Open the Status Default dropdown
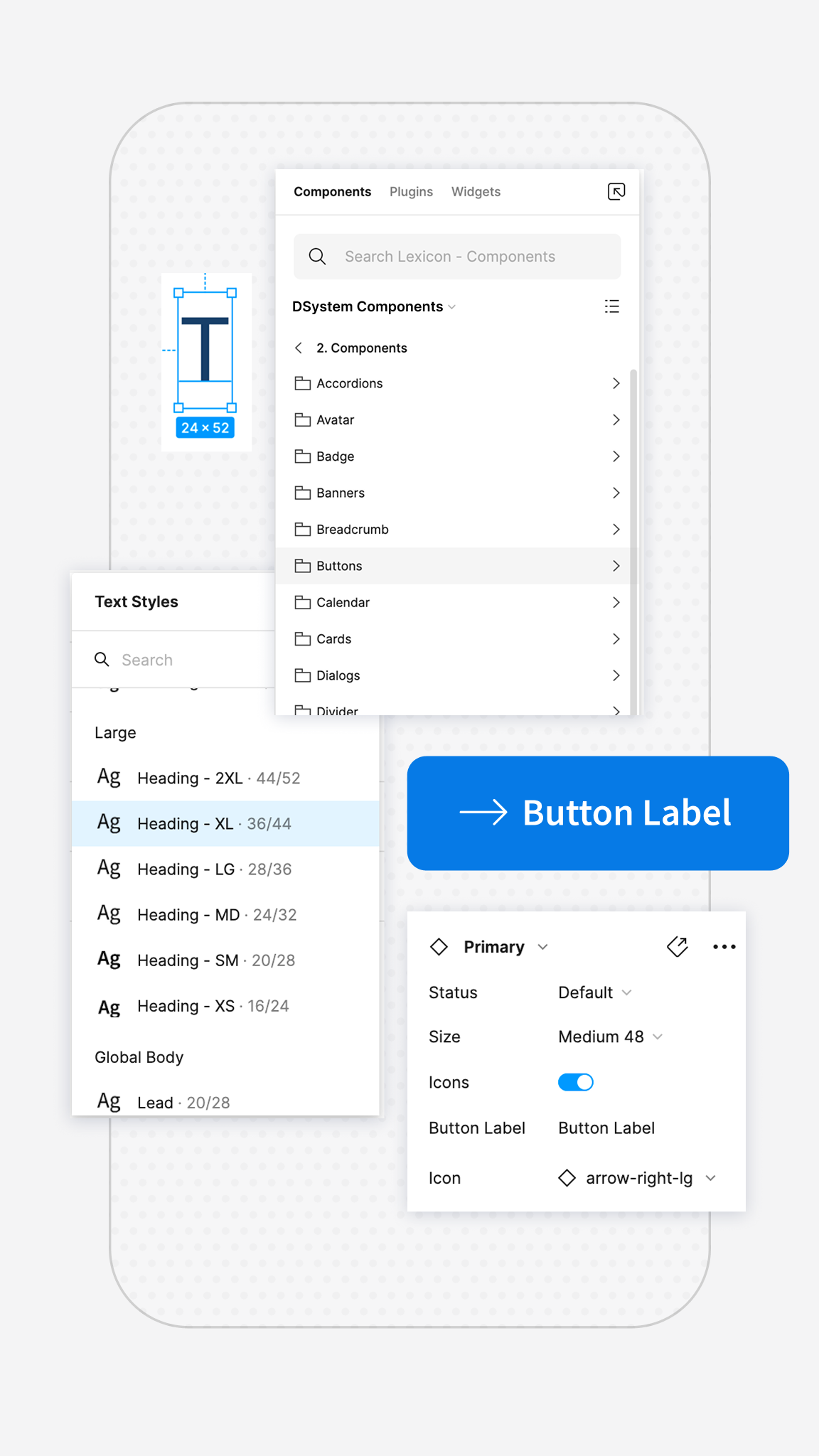819x1456 pixels. (x=594, y=992)
